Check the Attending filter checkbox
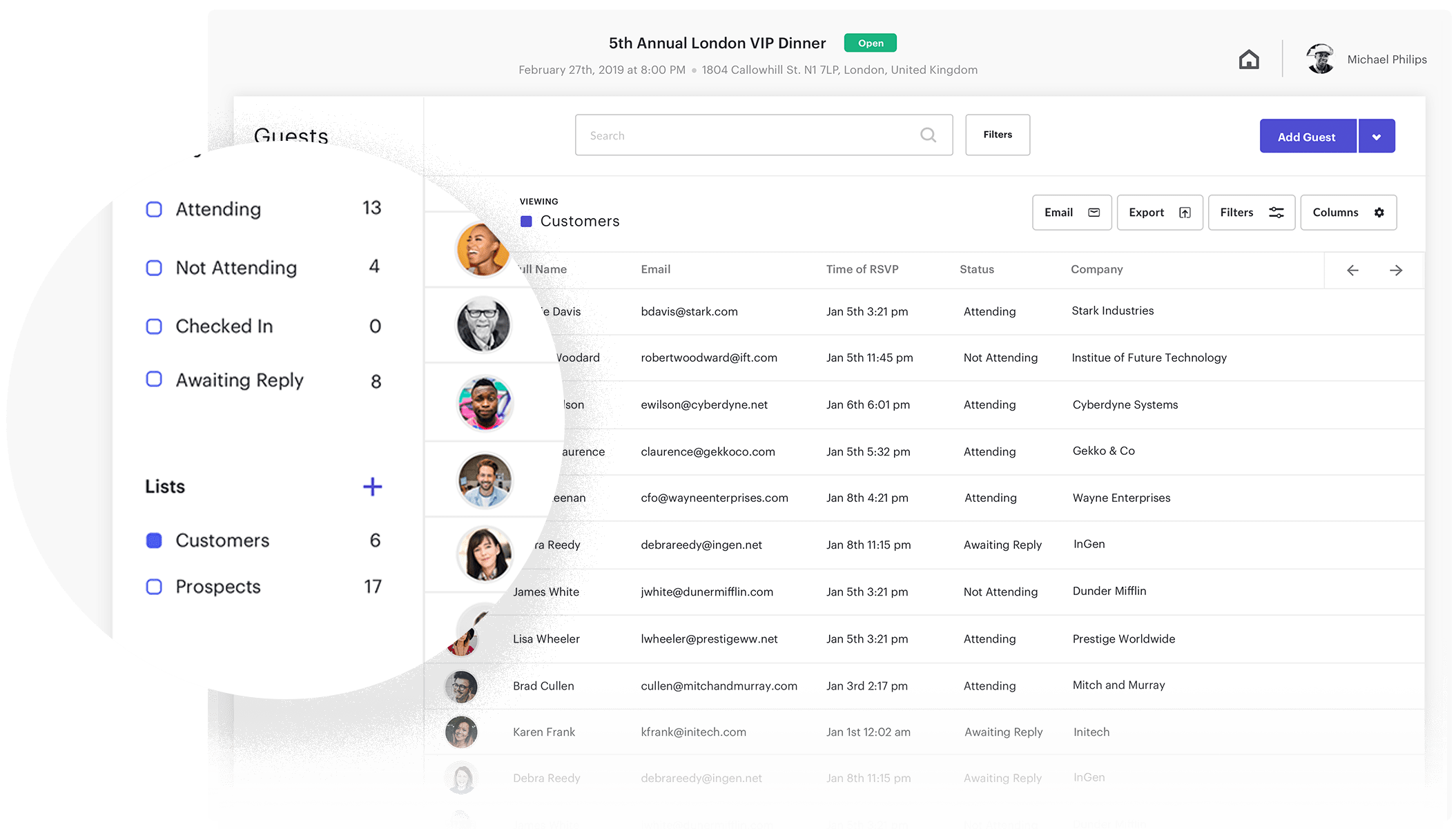Screen dimensions: 1456x829 pyautogui.click(x=154, y=209)
